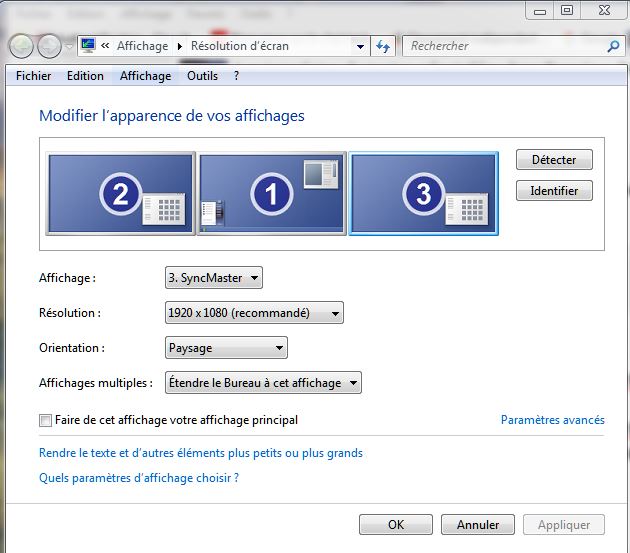Open the Affichage 3. SyncMaster dropdown

coord(214,278)
